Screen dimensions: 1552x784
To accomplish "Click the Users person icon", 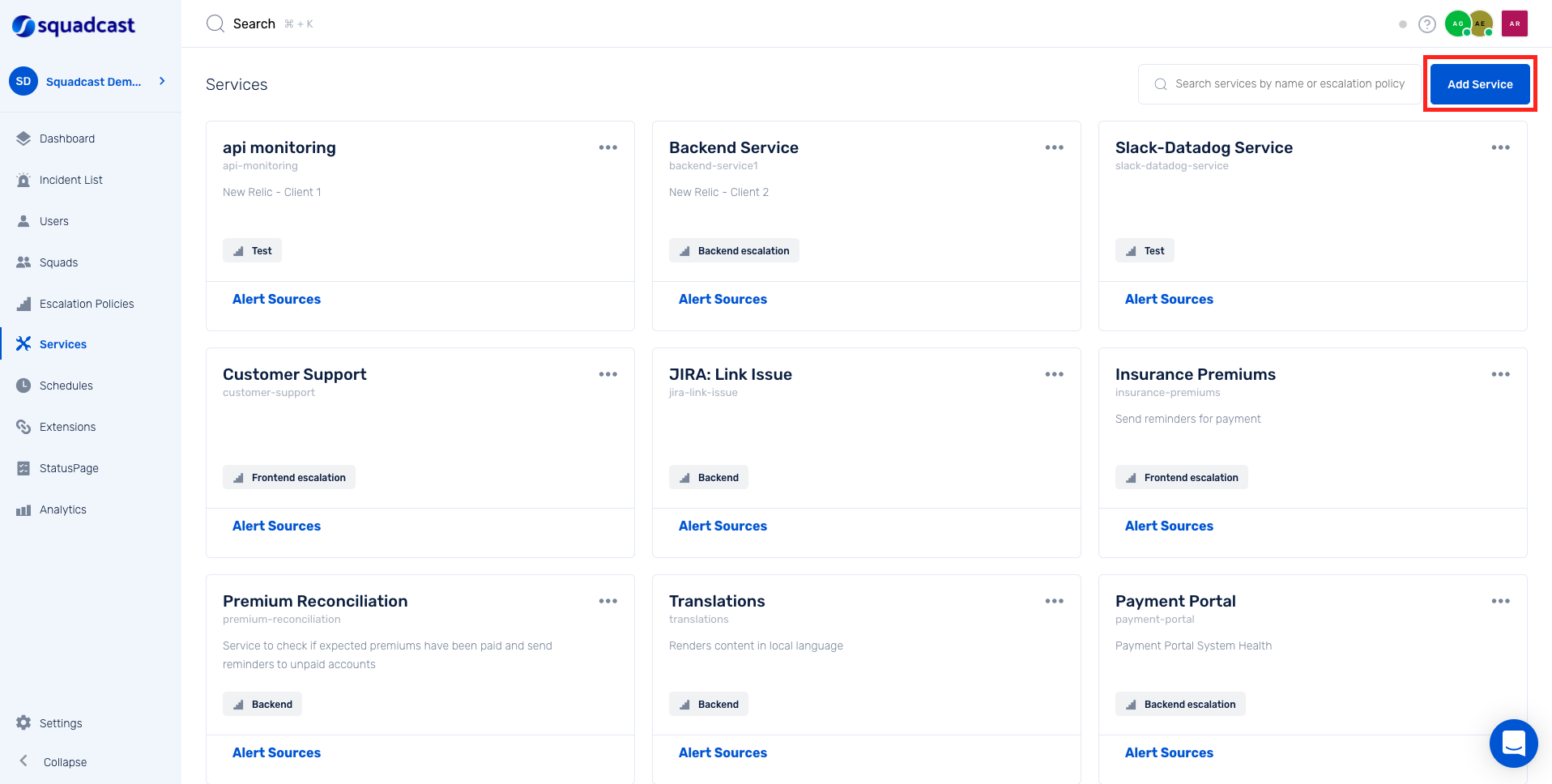I will tap(23, 221).
